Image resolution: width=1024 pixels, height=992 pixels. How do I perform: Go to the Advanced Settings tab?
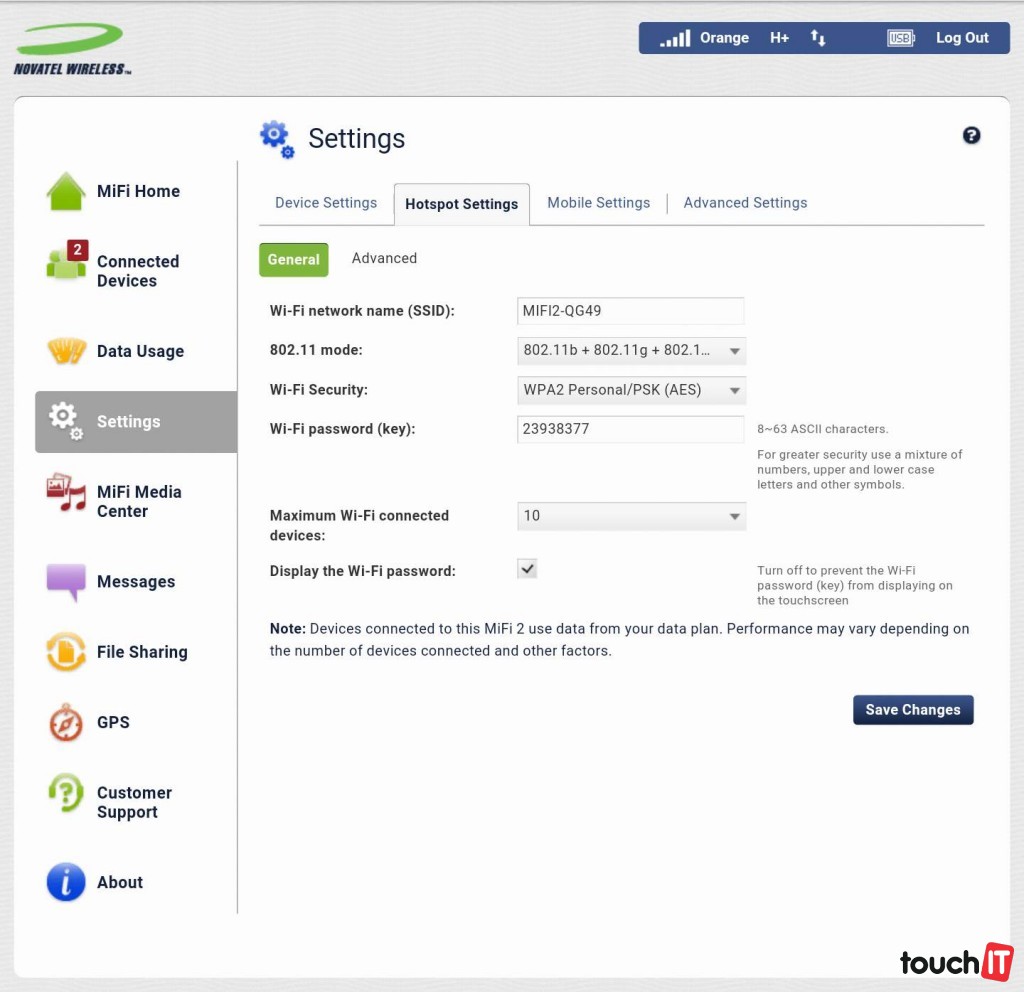tap(745, 203)
